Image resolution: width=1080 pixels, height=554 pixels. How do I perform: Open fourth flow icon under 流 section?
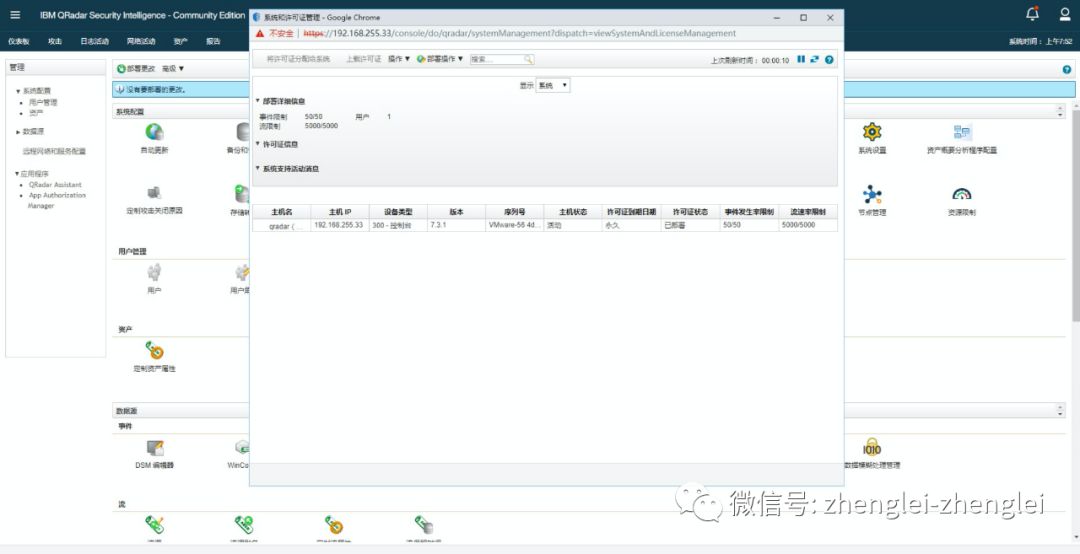click(424, 525)
